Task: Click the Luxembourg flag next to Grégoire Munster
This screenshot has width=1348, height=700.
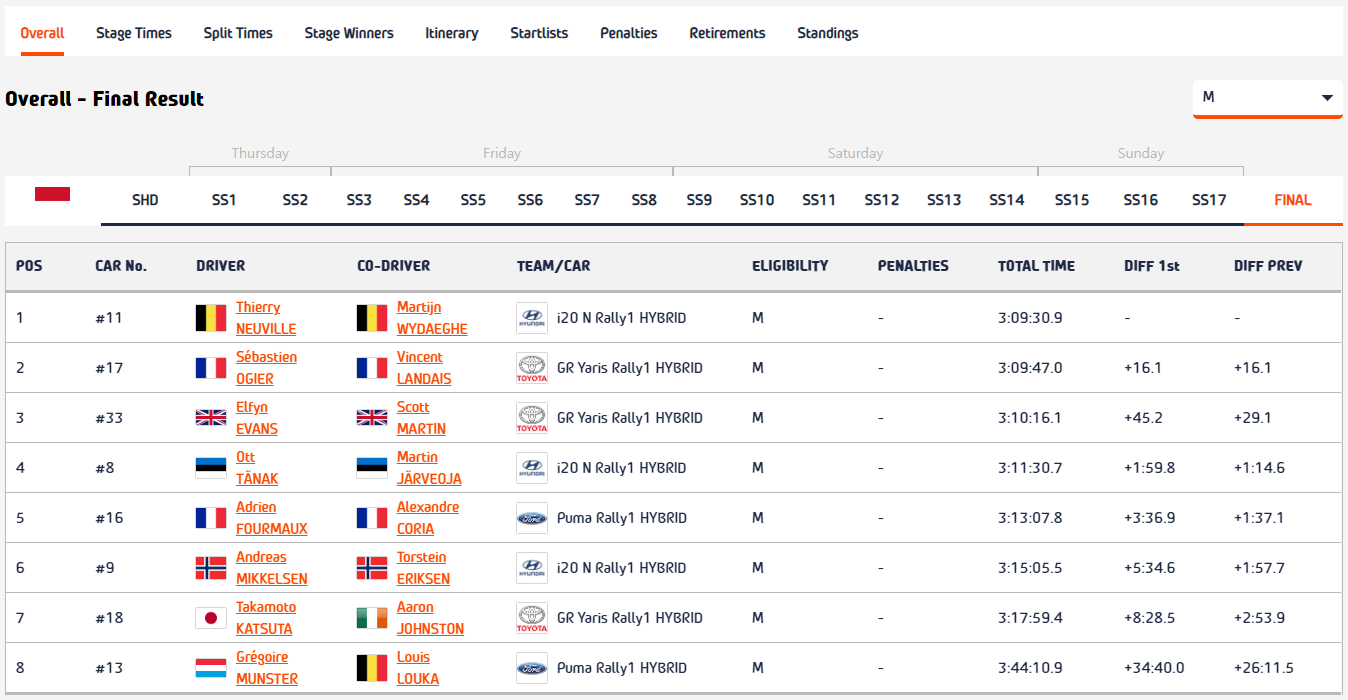Action: [211, 668]
